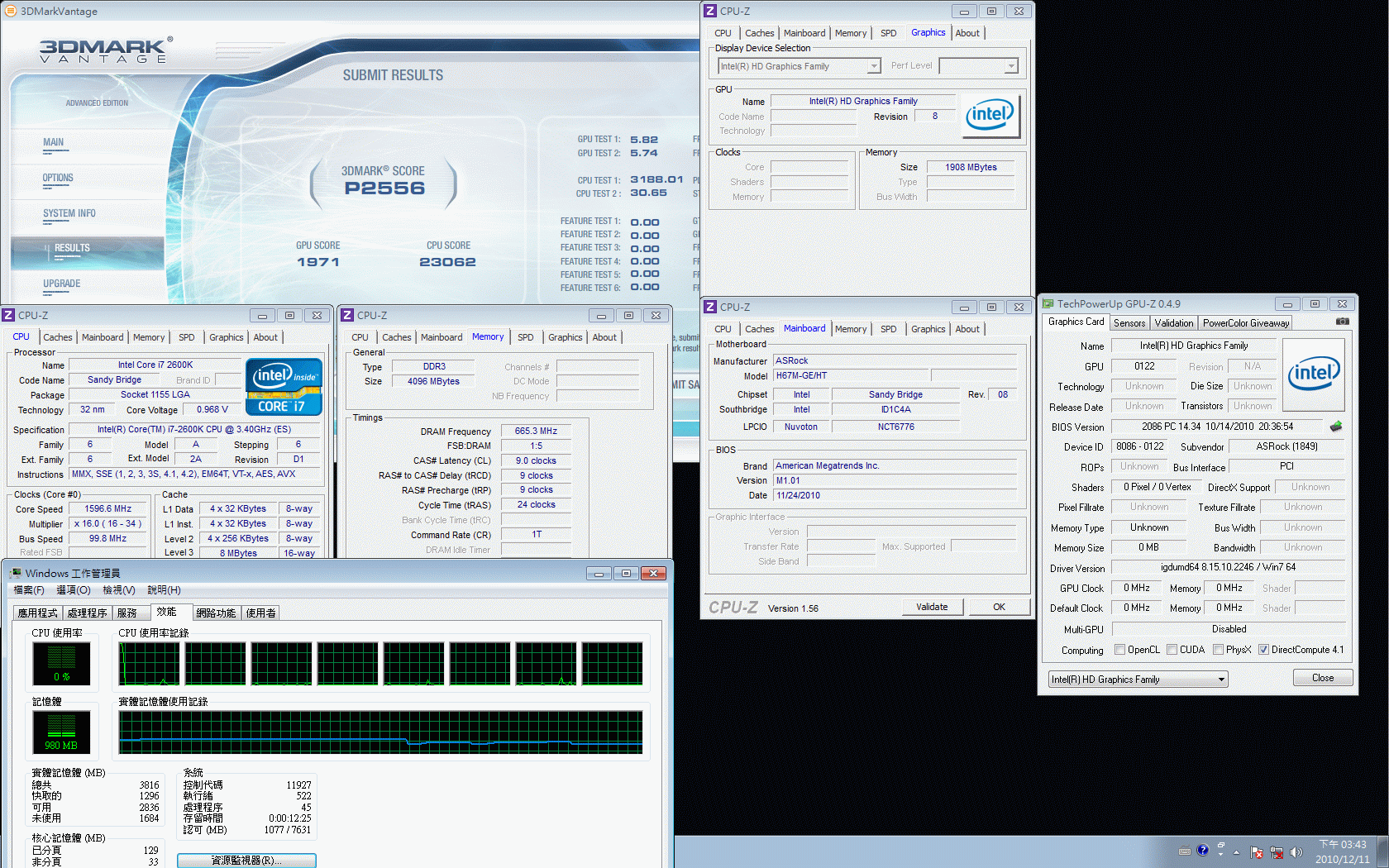Click the 3DMarkVantage title bar icon
The height and width of the screenshot is (868, 1389).
point(10,11)
